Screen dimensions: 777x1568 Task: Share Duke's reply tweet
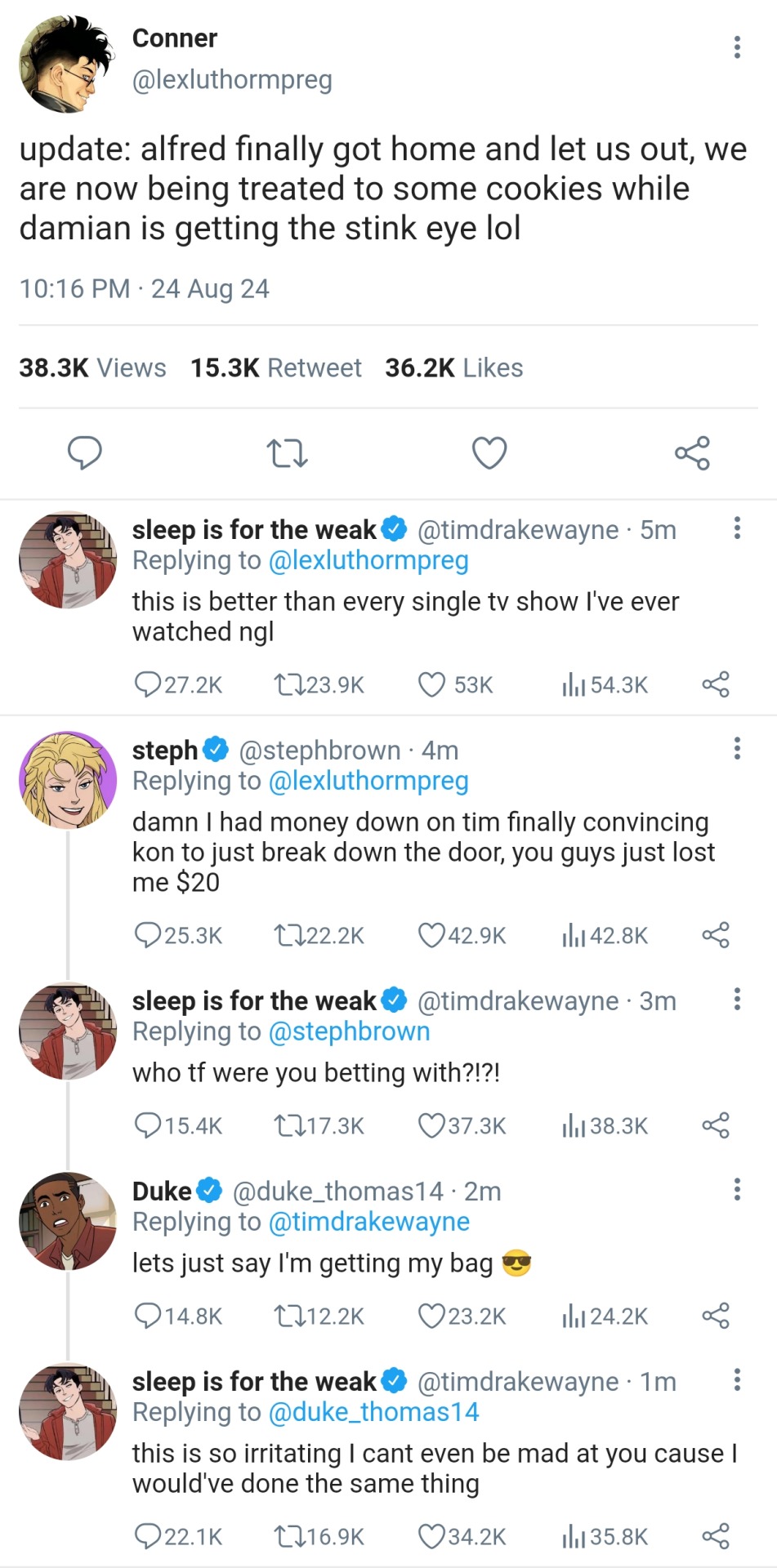pos(716,1316)
